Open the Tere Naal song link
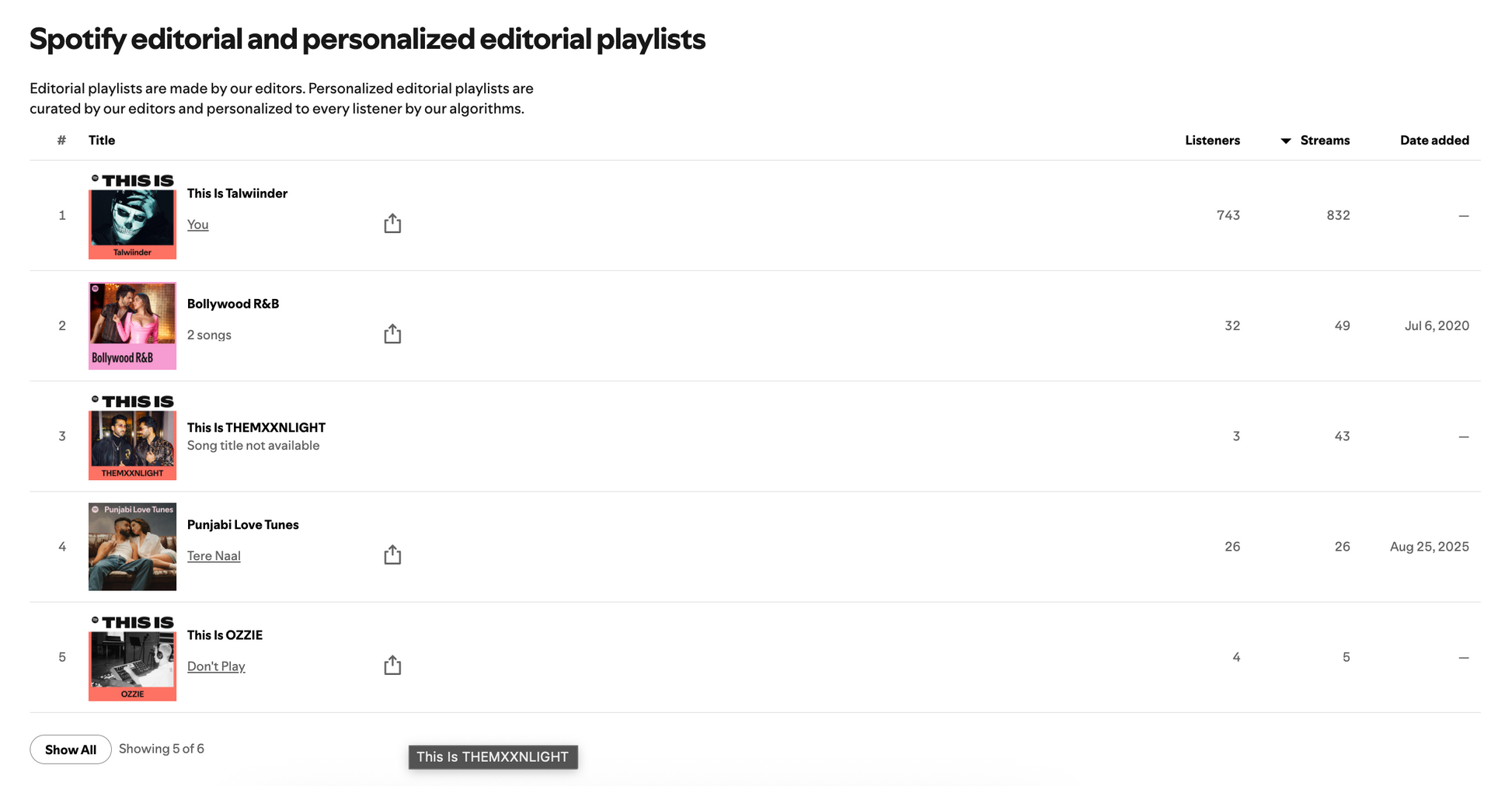Viewport: 1512px width, 786px height. (214, 556)
